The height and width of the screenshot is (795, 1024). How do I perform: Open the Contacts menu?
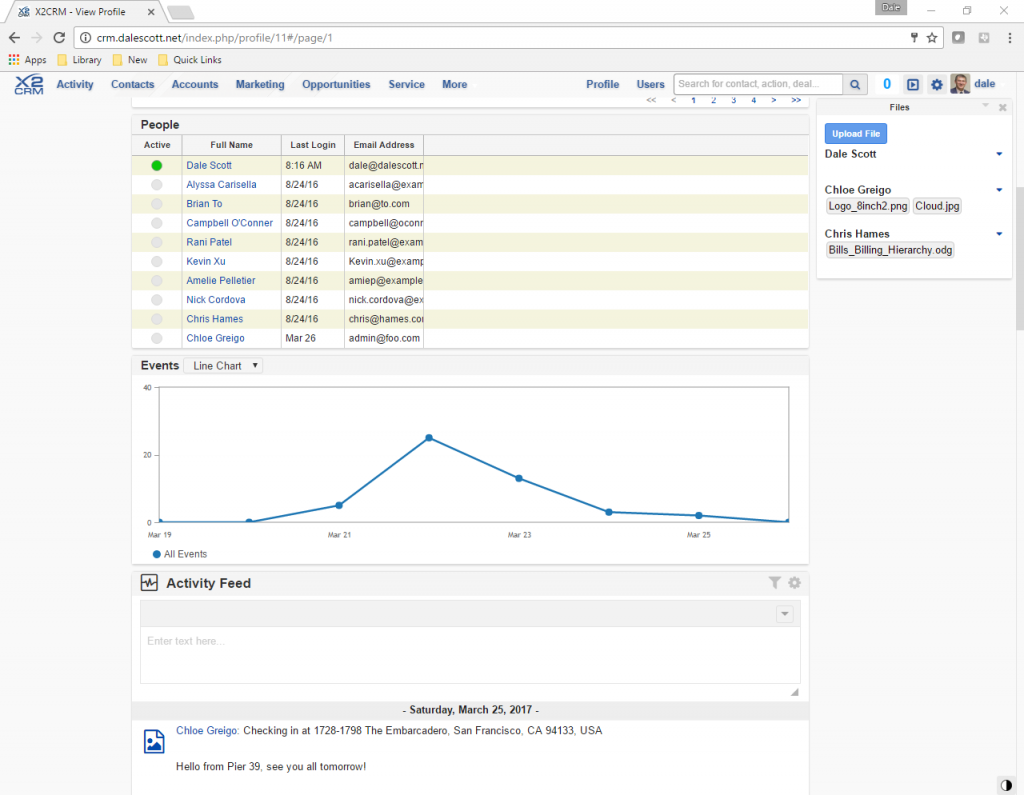pos(132,84)
